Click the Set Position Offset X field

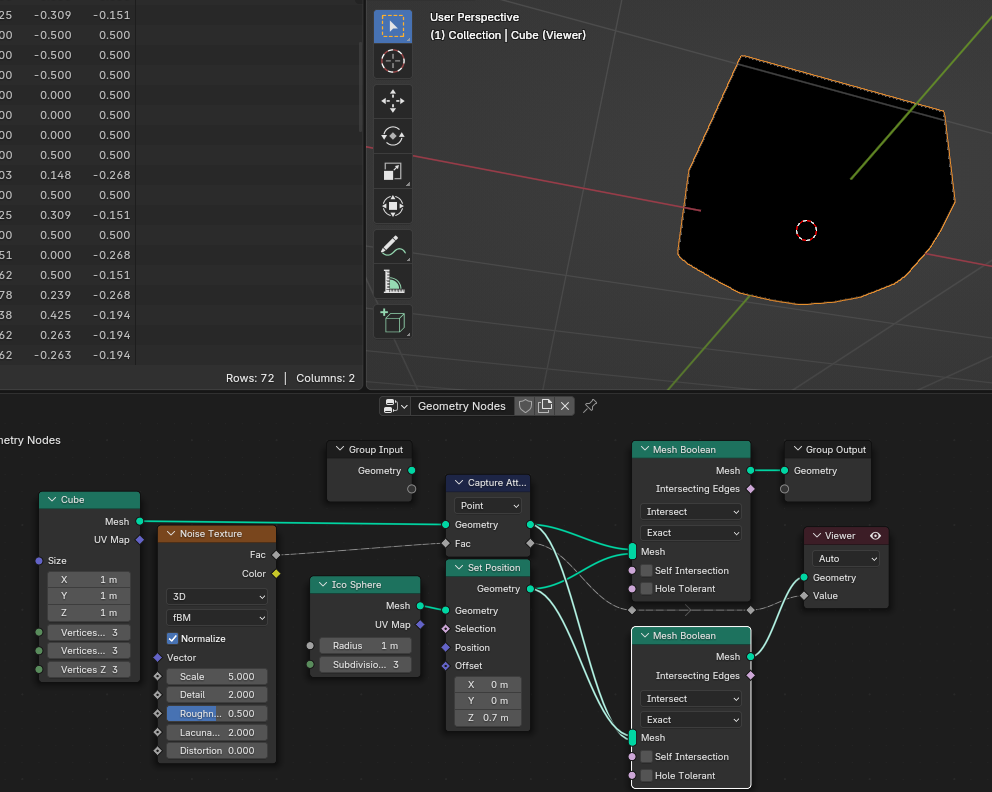click(488, 684)
